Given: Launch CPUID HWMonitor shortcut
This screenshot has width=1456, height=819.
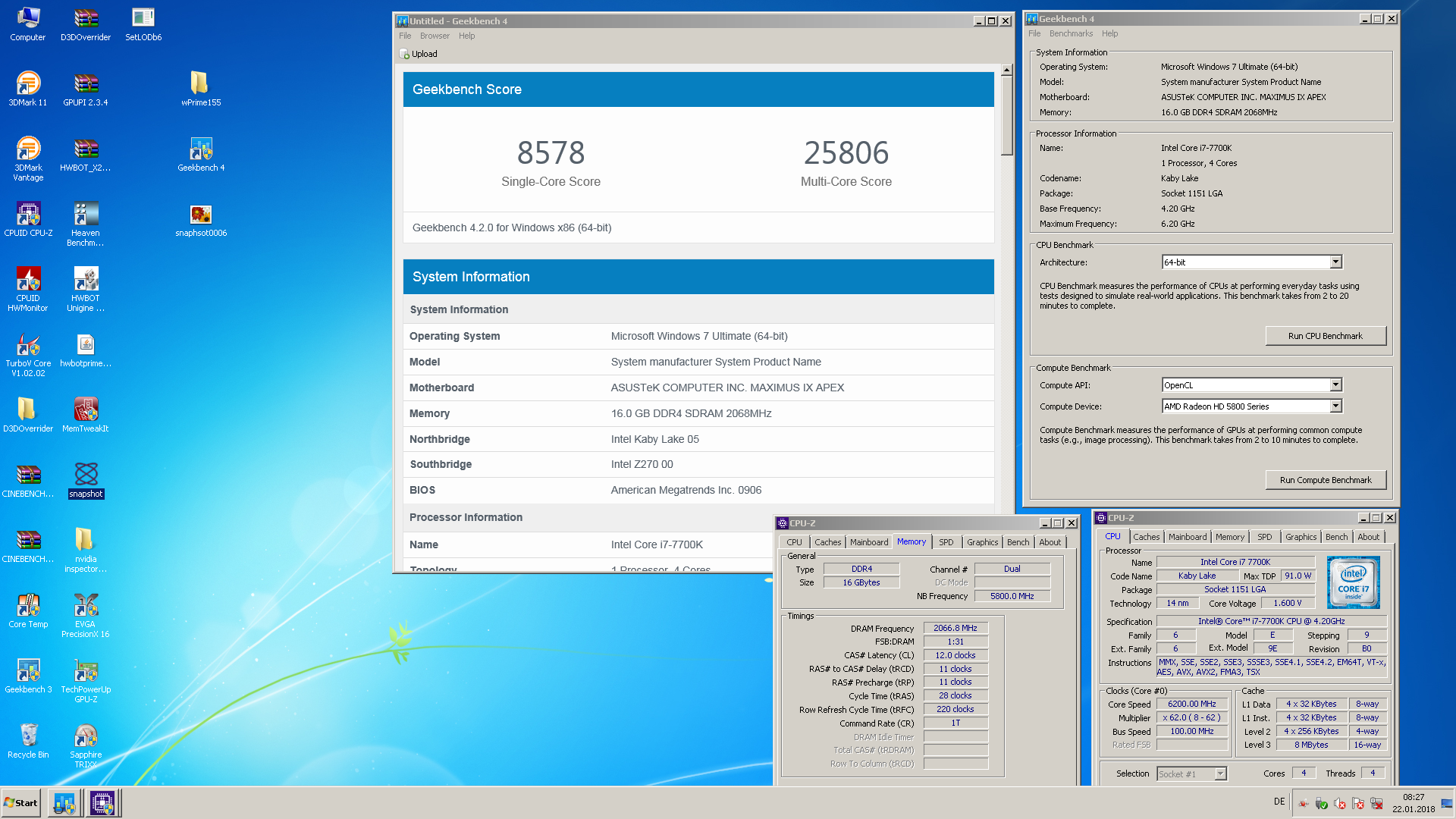Looking at the screenshot, I should tap(28, 288).
